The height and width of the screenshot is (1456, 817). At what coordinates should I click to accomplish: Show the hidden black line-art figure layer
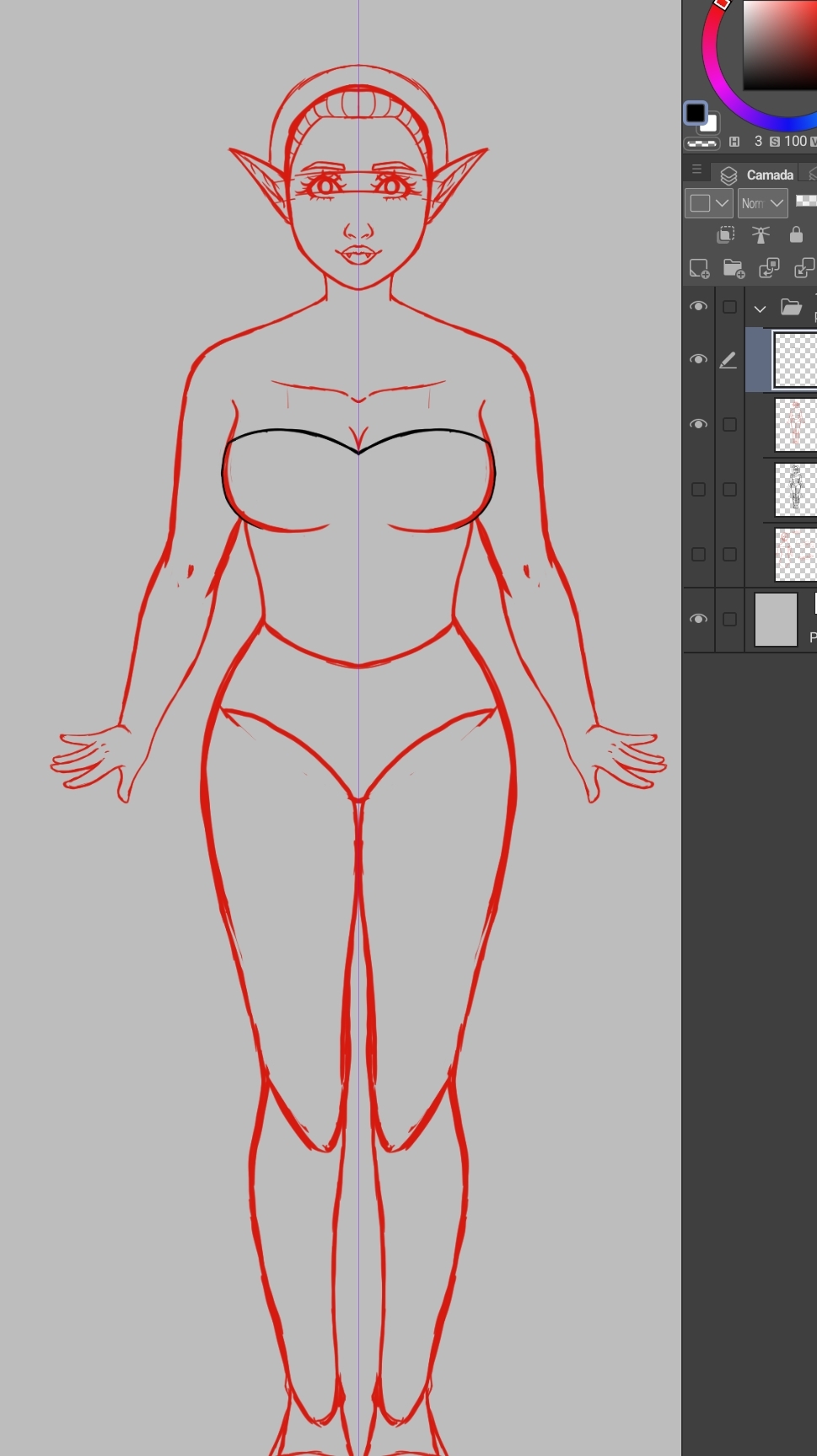[698, 489]
